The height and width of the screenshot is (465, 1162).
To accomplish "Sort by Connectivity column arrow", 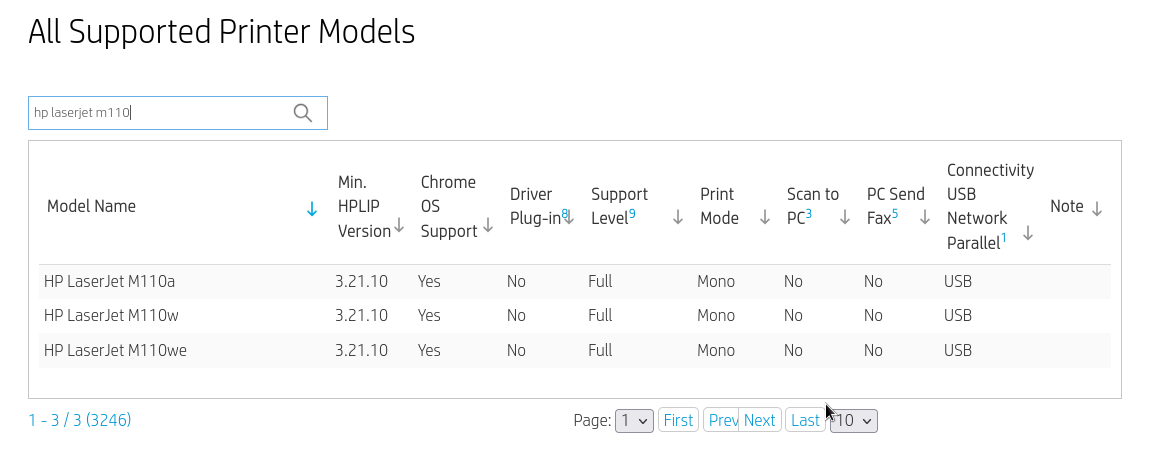I will click(x=1027, y=233).
